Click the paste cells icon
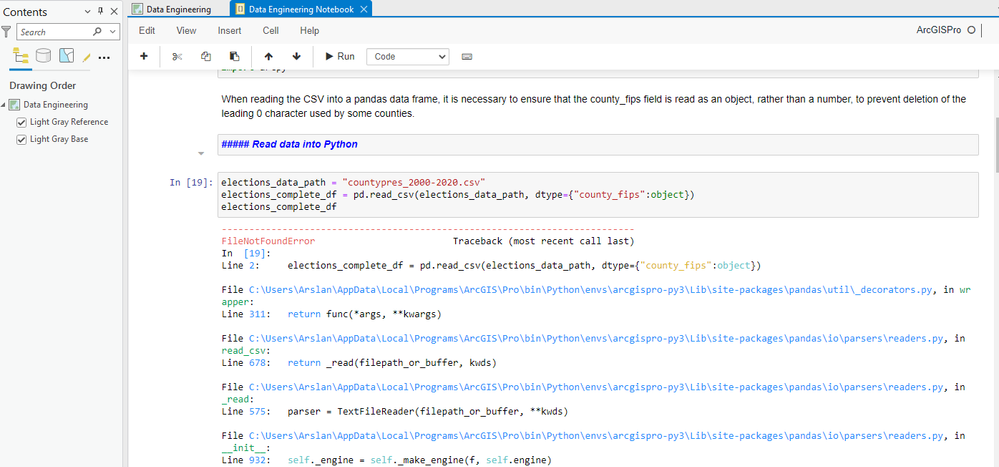Viewport: 999px width, 467px height. click(x=234, y=57)
